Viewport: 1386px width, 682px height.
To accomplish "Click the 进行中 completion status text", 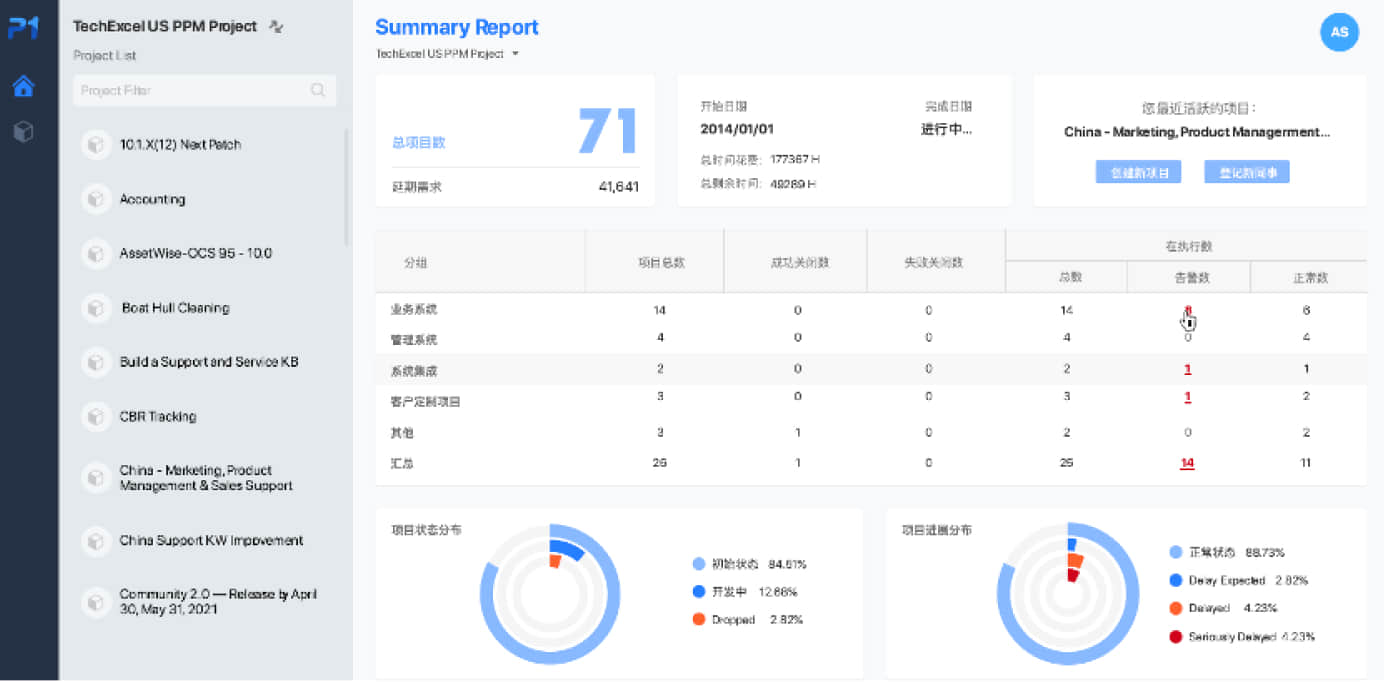I will [946, 129].
